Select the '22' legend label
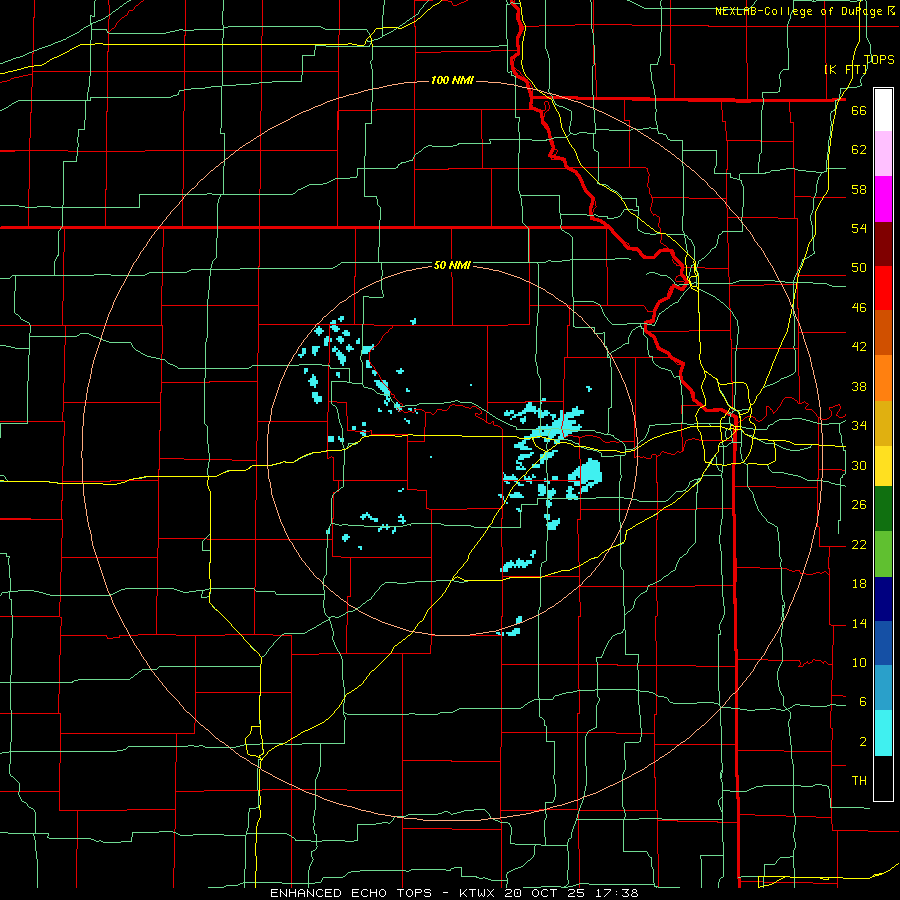The image size is (900, 900). [x=859, y=544]
